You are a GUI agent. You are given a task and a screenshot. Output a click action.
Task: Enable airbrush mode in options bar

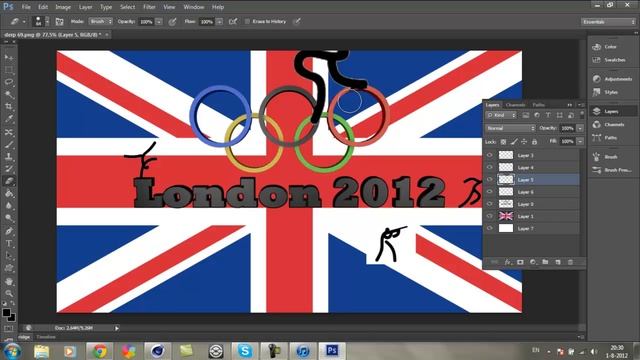click(233, 22)
